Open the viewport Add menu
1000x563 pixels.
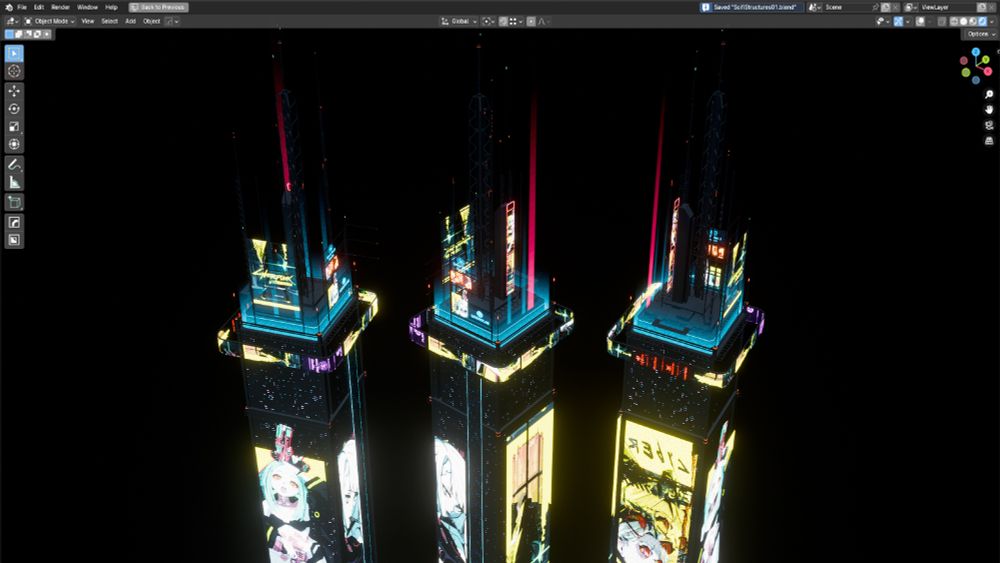(130, 21)
